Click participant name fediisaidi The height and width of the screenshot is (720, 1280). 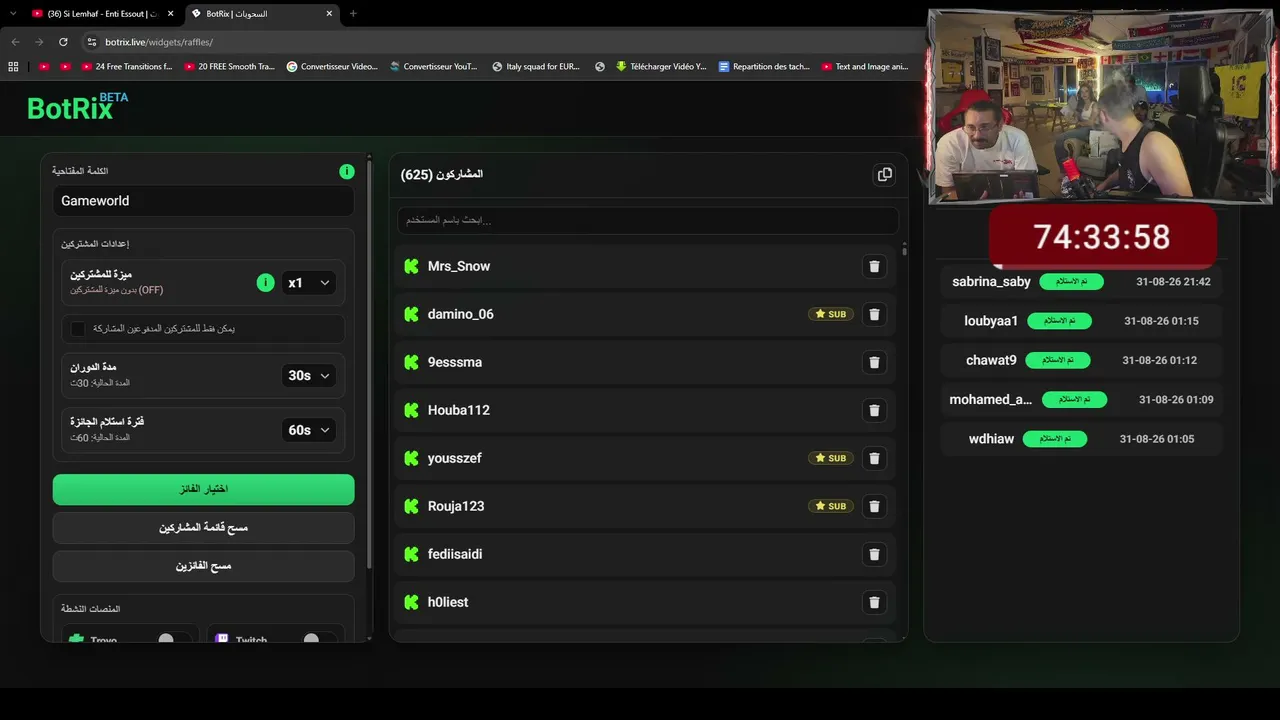[x=455, y=554]
